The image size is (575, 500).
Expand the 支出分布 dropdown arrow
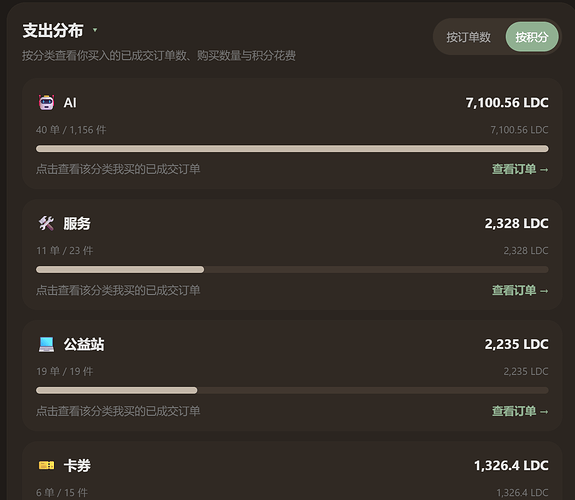(x=95, y=30)
